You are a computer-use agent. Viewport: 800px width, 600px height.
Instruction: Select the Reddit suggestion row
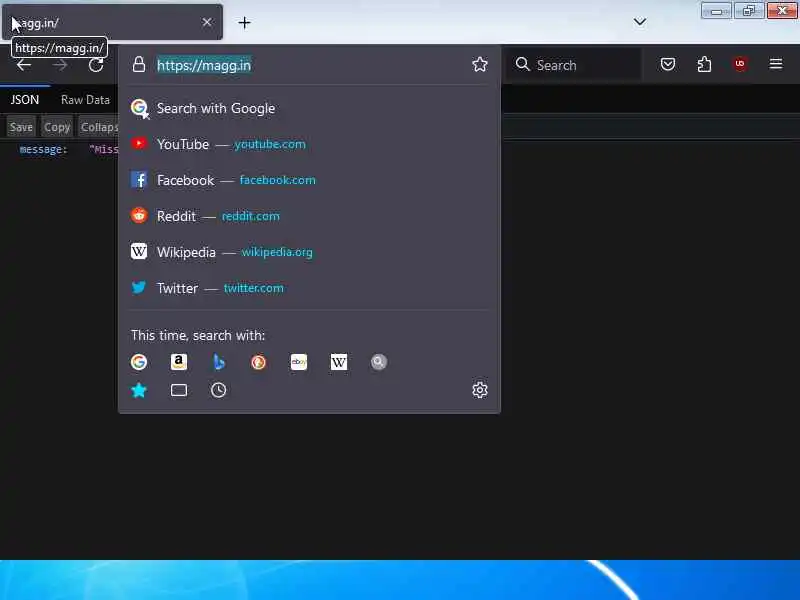coord(309,216)
